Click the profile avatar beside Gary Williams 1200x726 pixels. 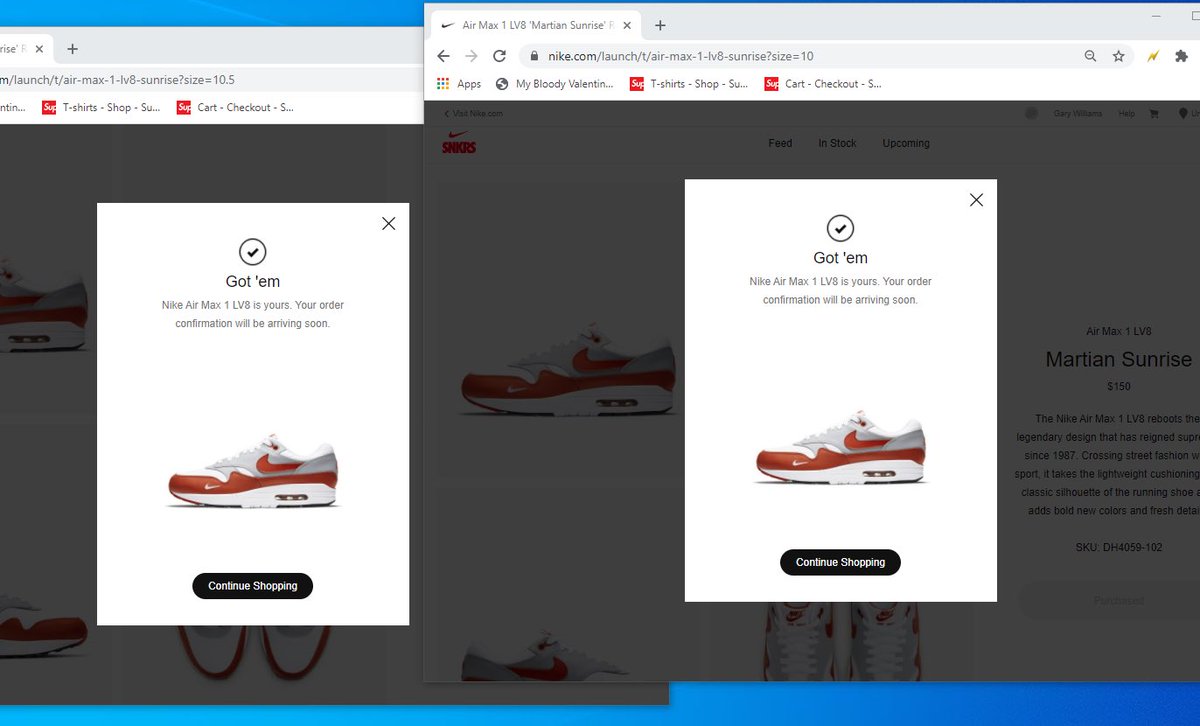[x=1032, y=114]
